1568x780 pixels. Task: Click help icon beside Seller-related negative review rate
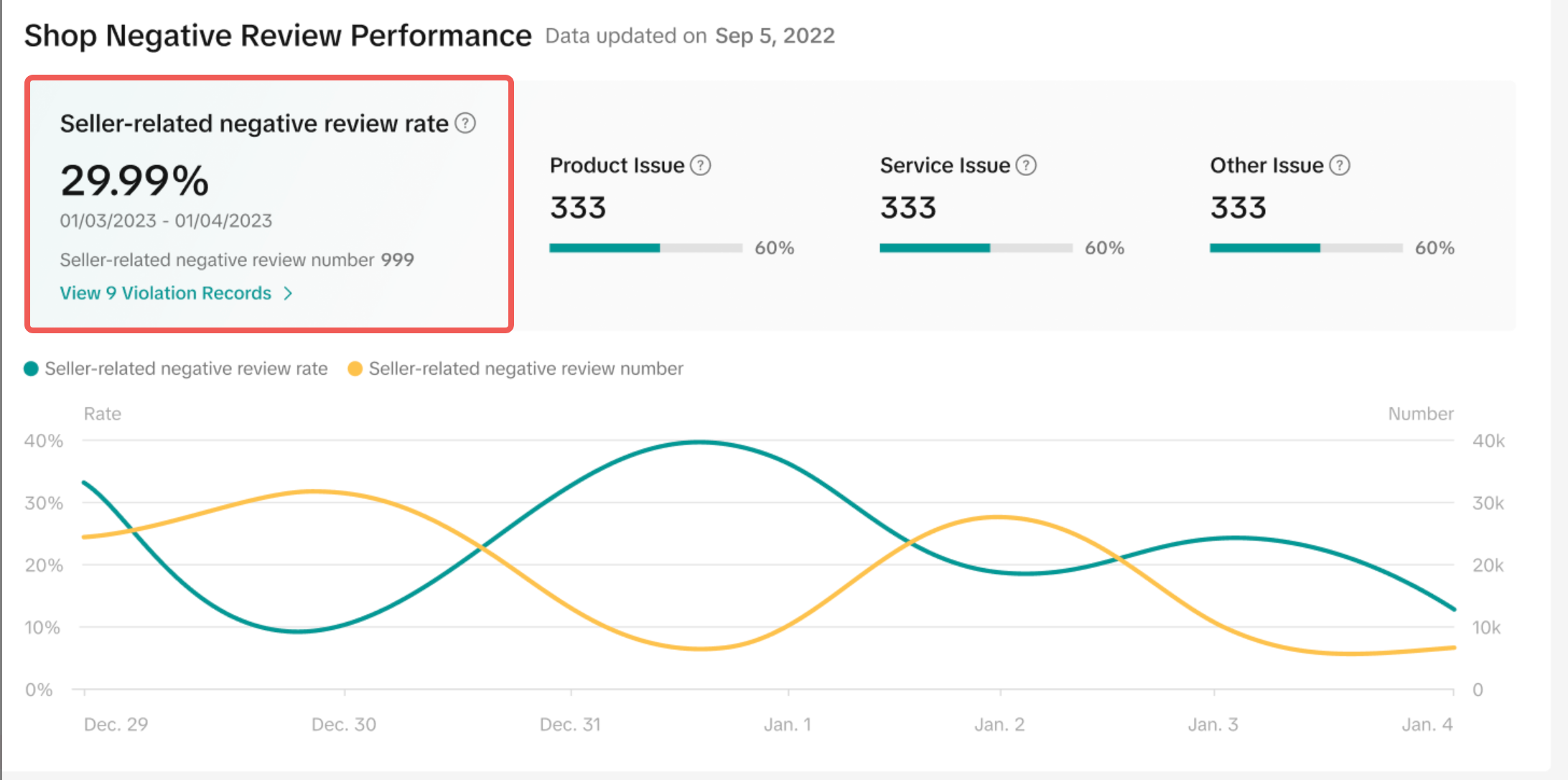[465, 124]
